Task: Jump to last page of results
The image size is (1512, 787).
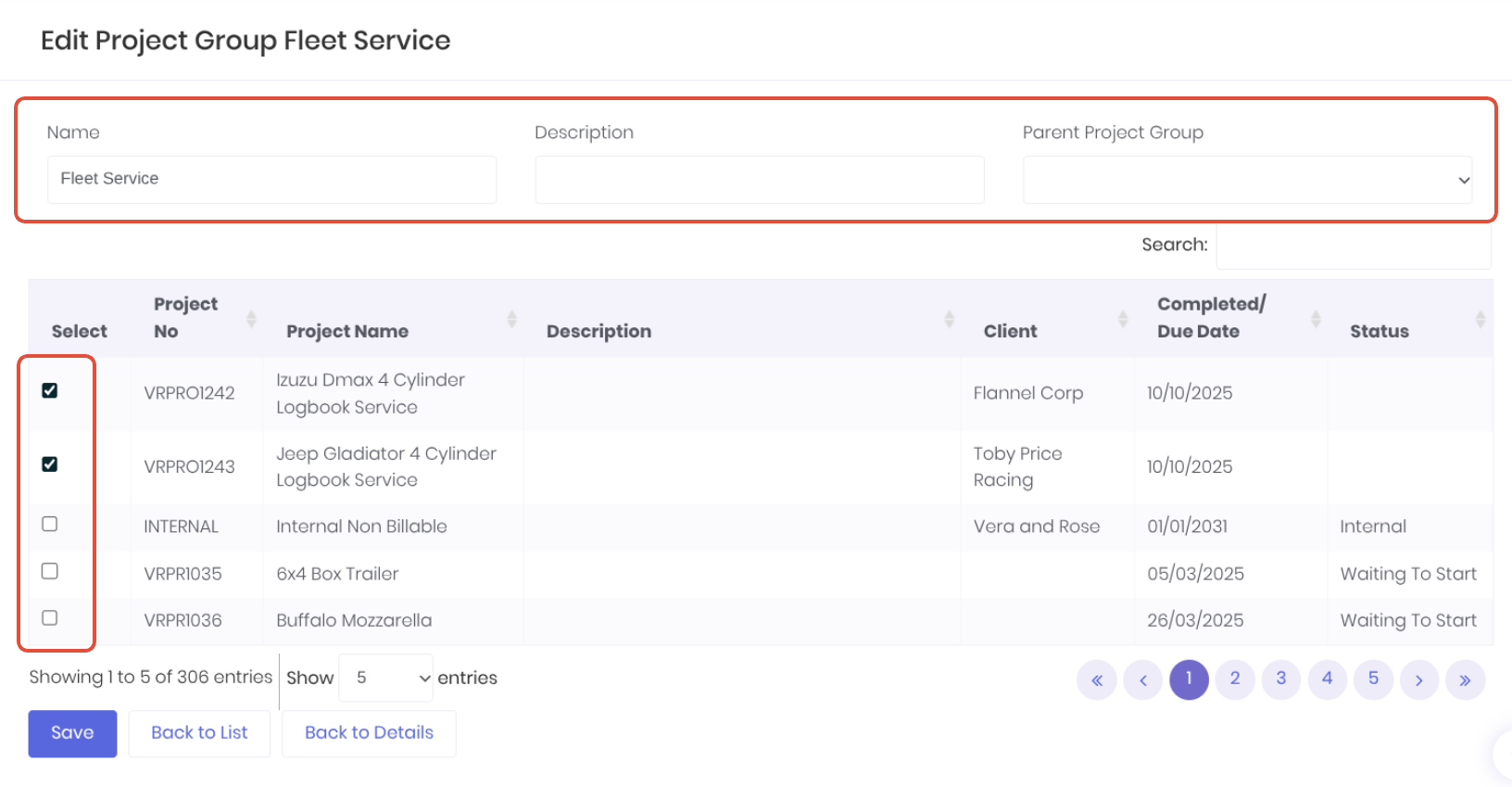Action: (1465, 680)
